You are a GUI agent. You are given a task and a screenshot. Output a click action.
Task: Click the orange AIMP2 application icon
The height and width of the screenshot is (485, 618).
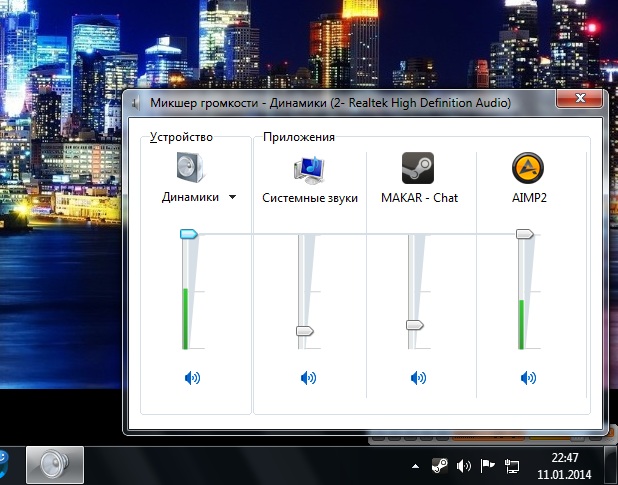(528, 168)
